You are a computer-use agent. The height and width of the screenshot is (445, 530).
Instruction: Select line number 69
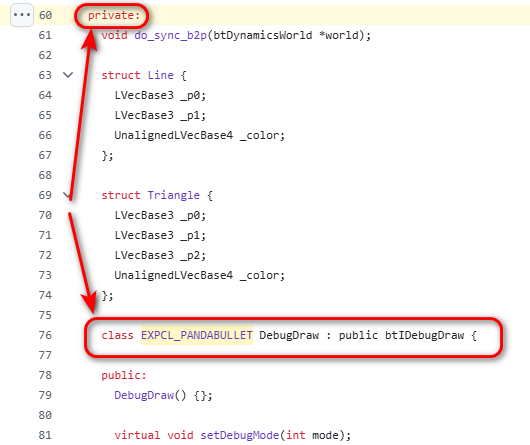click(x=45, y=195)
